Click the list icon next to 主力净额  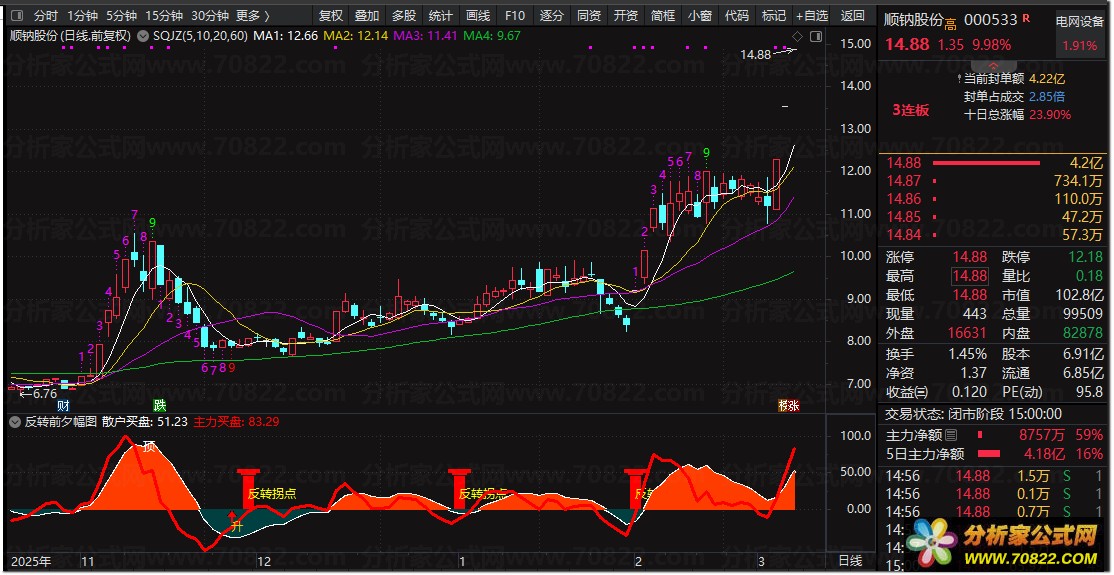tap(951, 435)
